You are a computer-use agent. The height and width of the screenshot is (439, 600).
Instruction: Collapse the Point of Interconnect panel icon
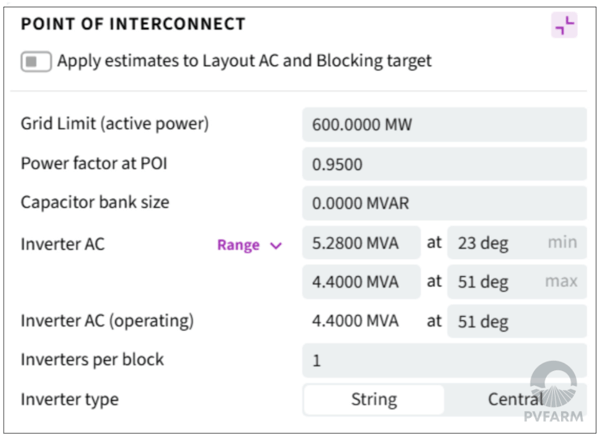(x=564, y=25)
